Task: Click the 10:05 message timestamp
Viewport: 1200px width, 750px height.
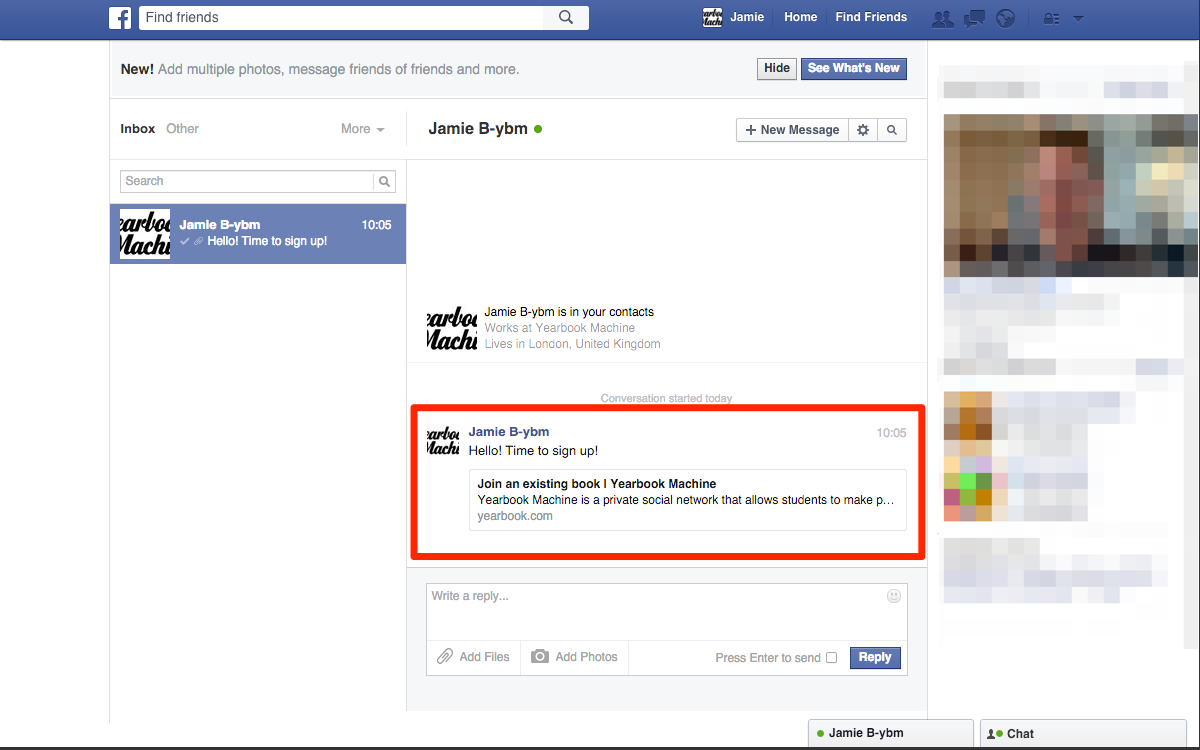Action: pos(891,433)
